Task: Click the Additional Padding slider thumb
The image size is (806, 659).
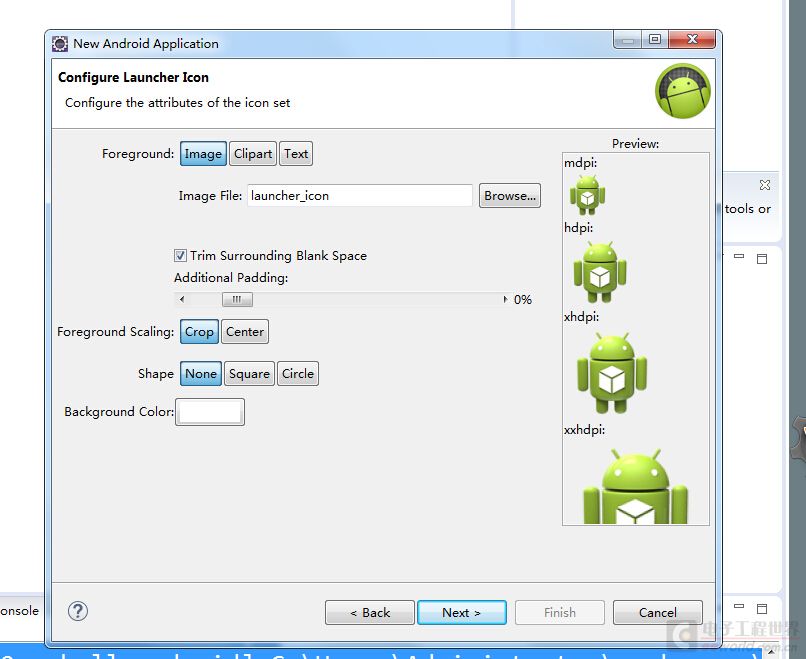Action: pyautogui.click(x=237, y=299)
